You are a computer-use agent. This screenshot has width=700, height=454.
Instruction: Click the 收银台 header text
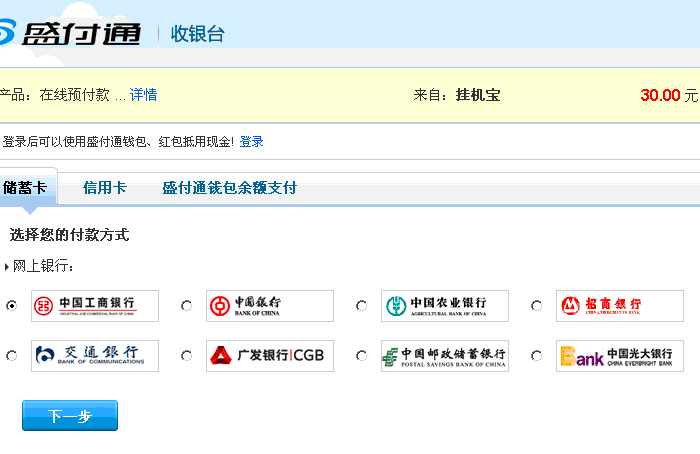(198, 34)
